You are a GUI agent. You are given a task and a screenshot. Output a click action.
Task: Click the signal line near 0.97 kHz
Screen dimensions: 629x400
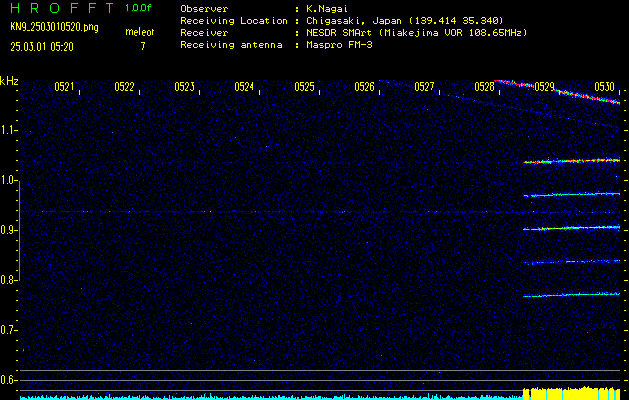click(x=572, y=195)
